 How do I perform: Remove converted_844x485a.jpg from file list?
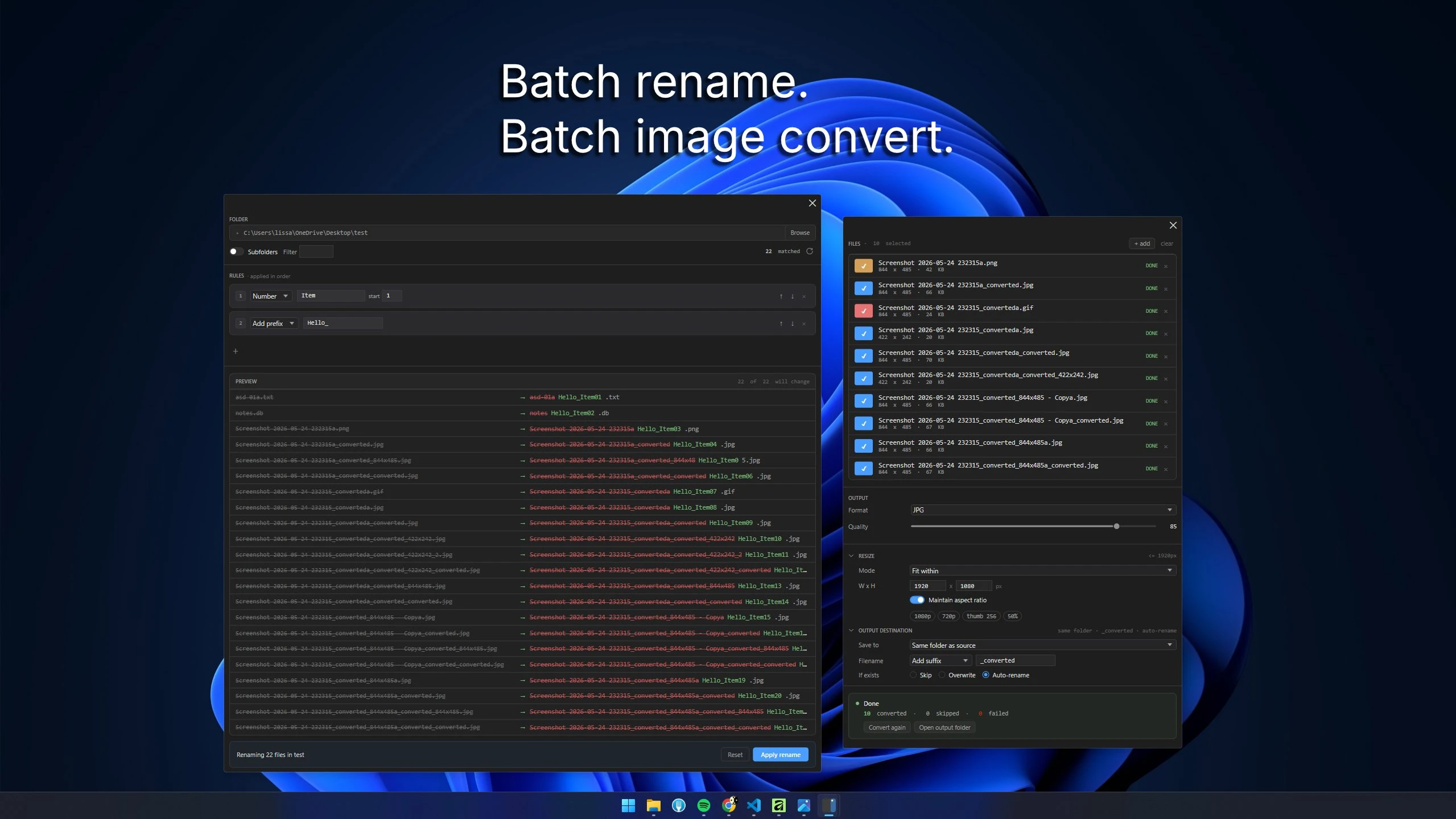1166,446
